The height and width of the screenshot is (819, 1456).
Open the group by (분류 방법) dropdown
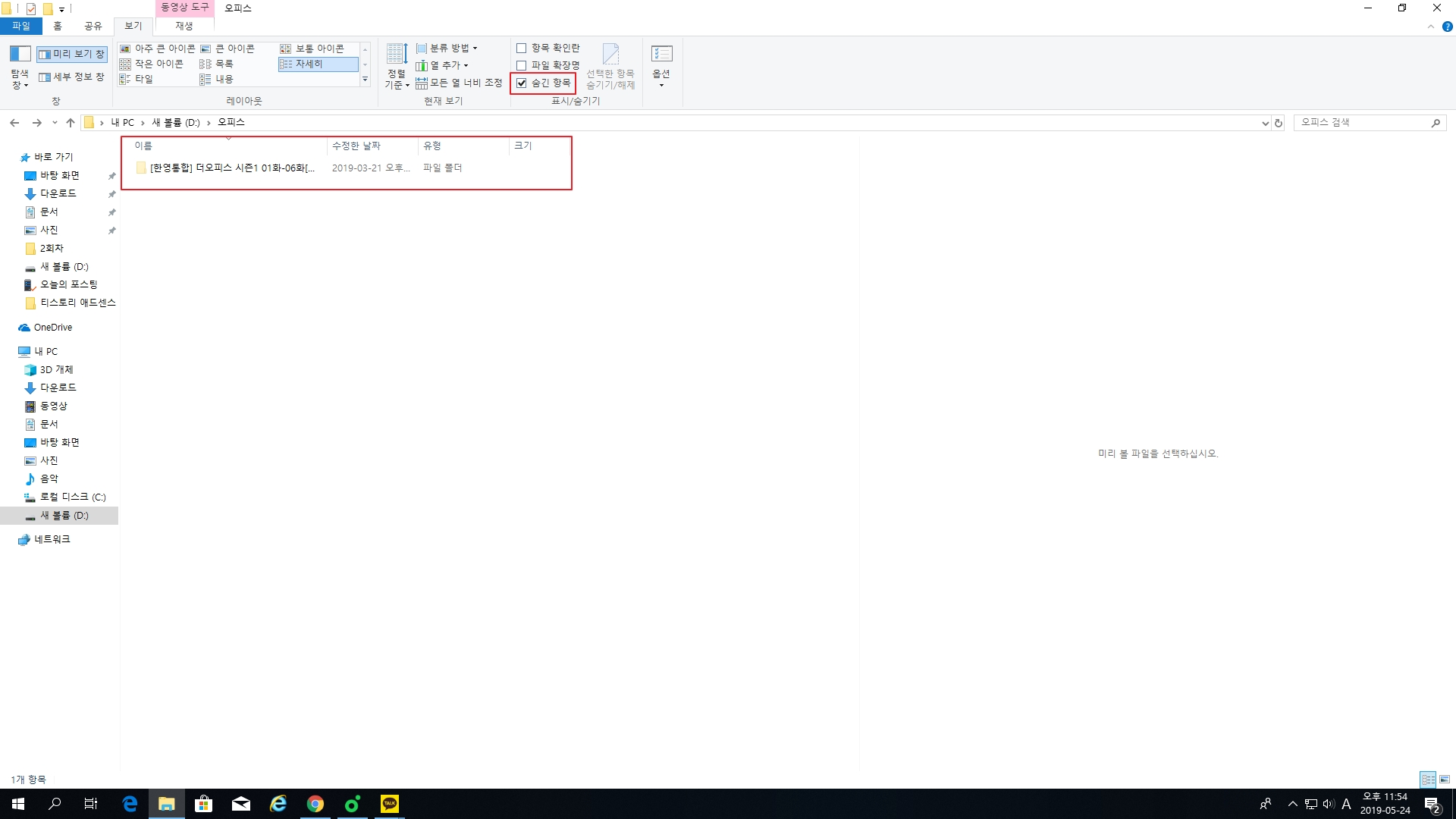pyautogui.click(x=448, y=49)
